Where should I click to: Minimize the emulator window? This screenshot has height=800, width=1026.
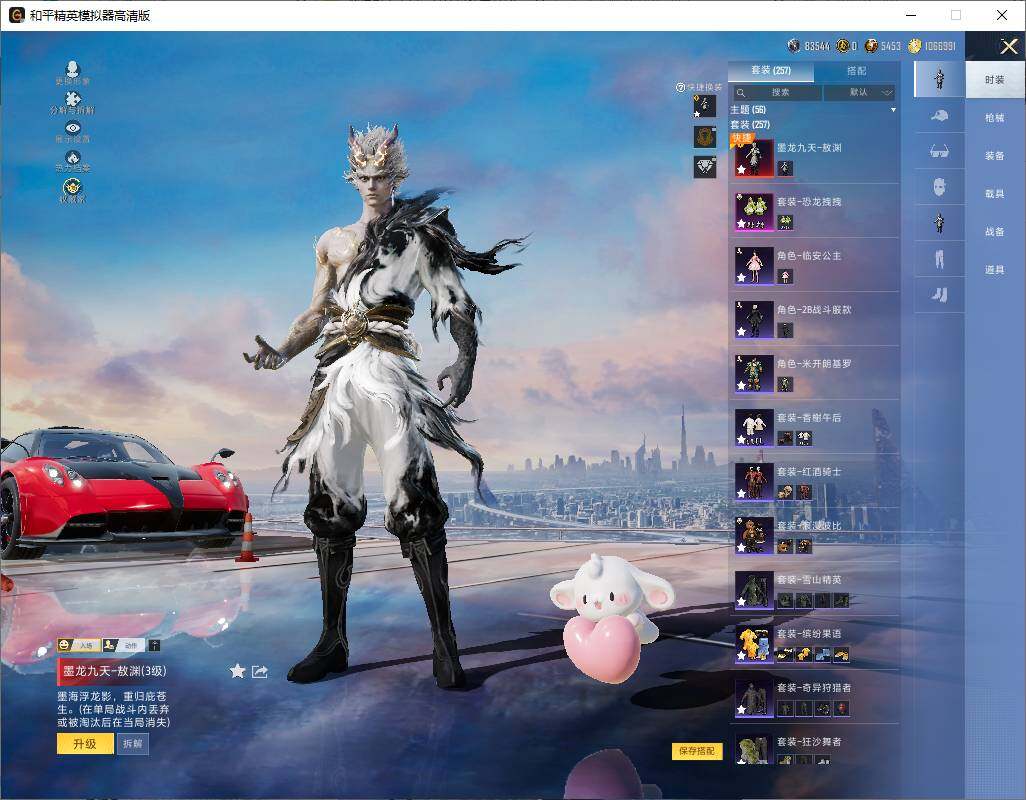point(911,15)
